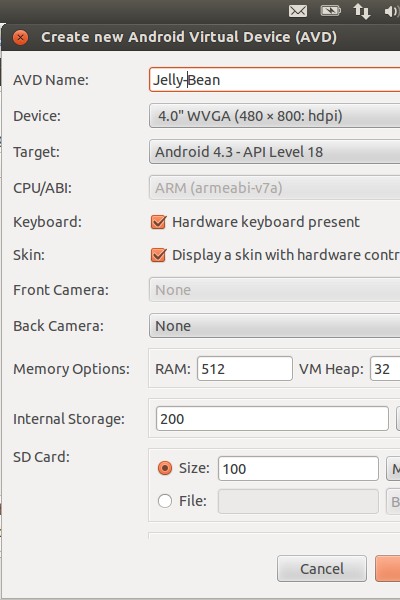
Task: Click the disabled CPU/ABI ARM dropdown
Action: click(x=274, y=188)
